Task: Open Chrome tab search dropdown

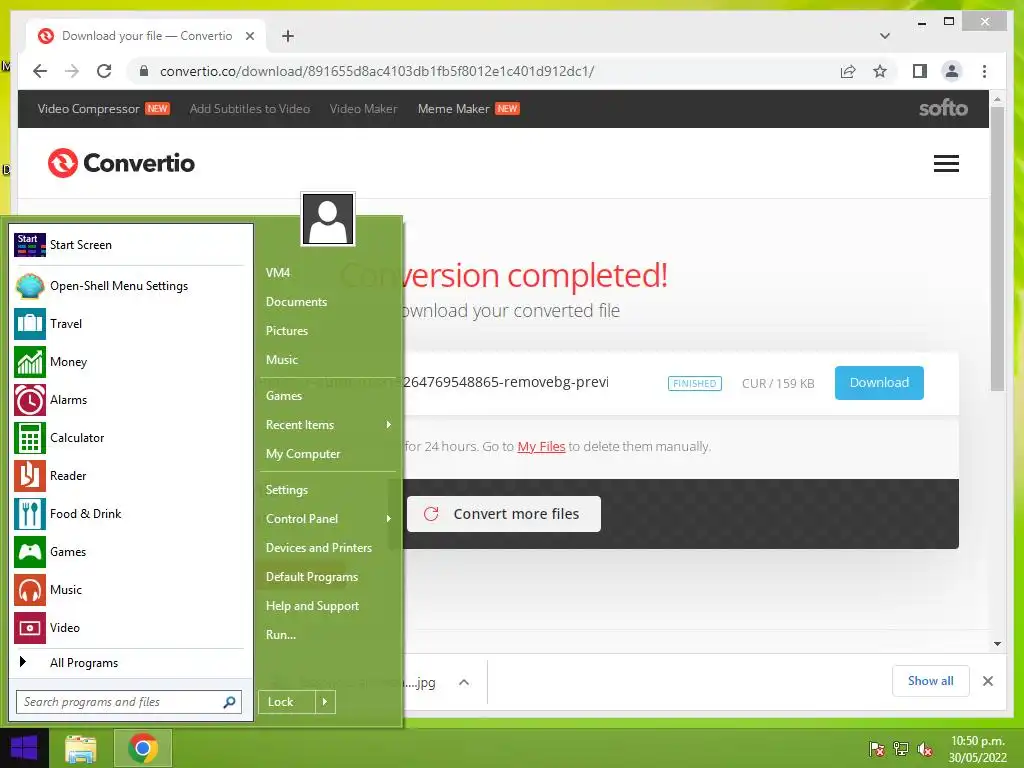Action: (885, 36)
